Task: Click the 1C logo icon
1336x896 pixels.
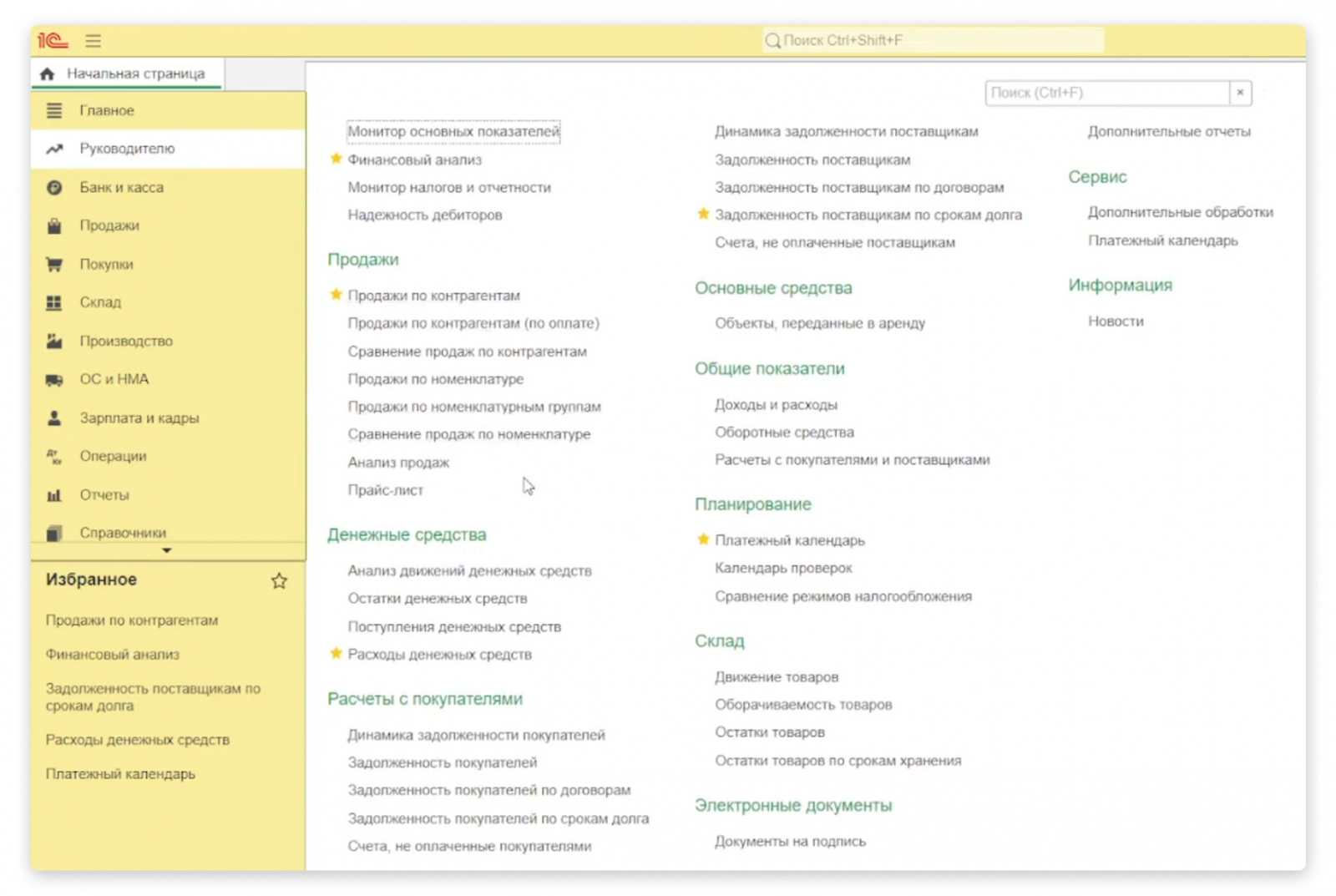Action: click(x=52, y=40)
